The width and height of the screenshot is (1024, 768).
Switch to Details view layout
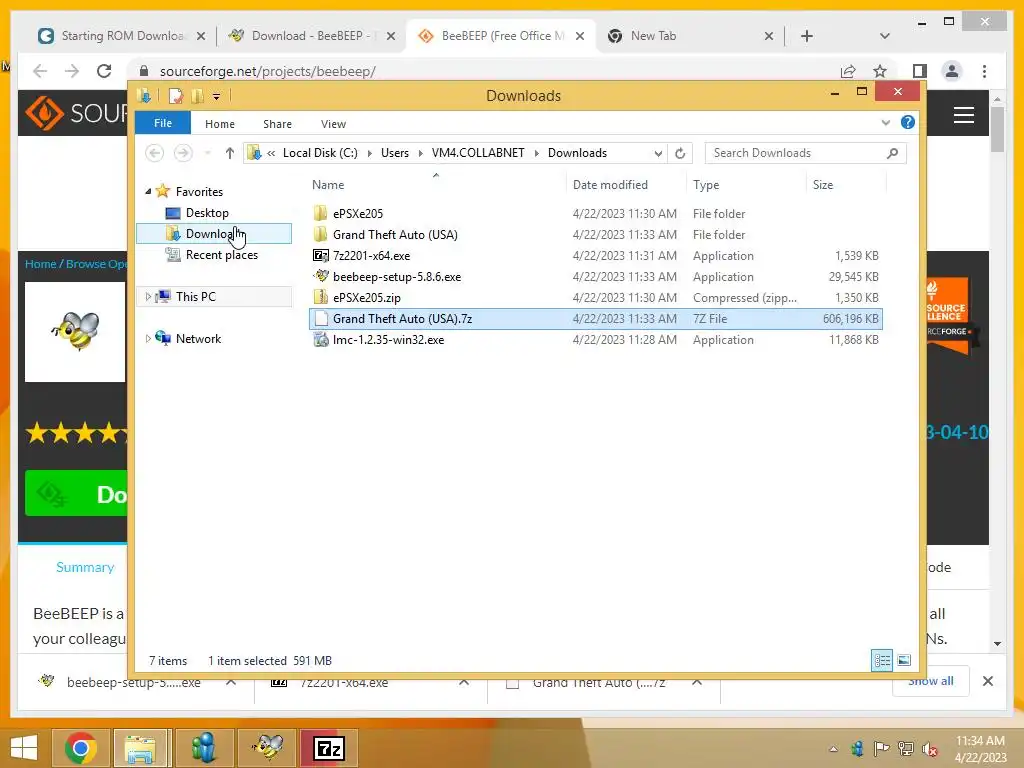[882, 660]
